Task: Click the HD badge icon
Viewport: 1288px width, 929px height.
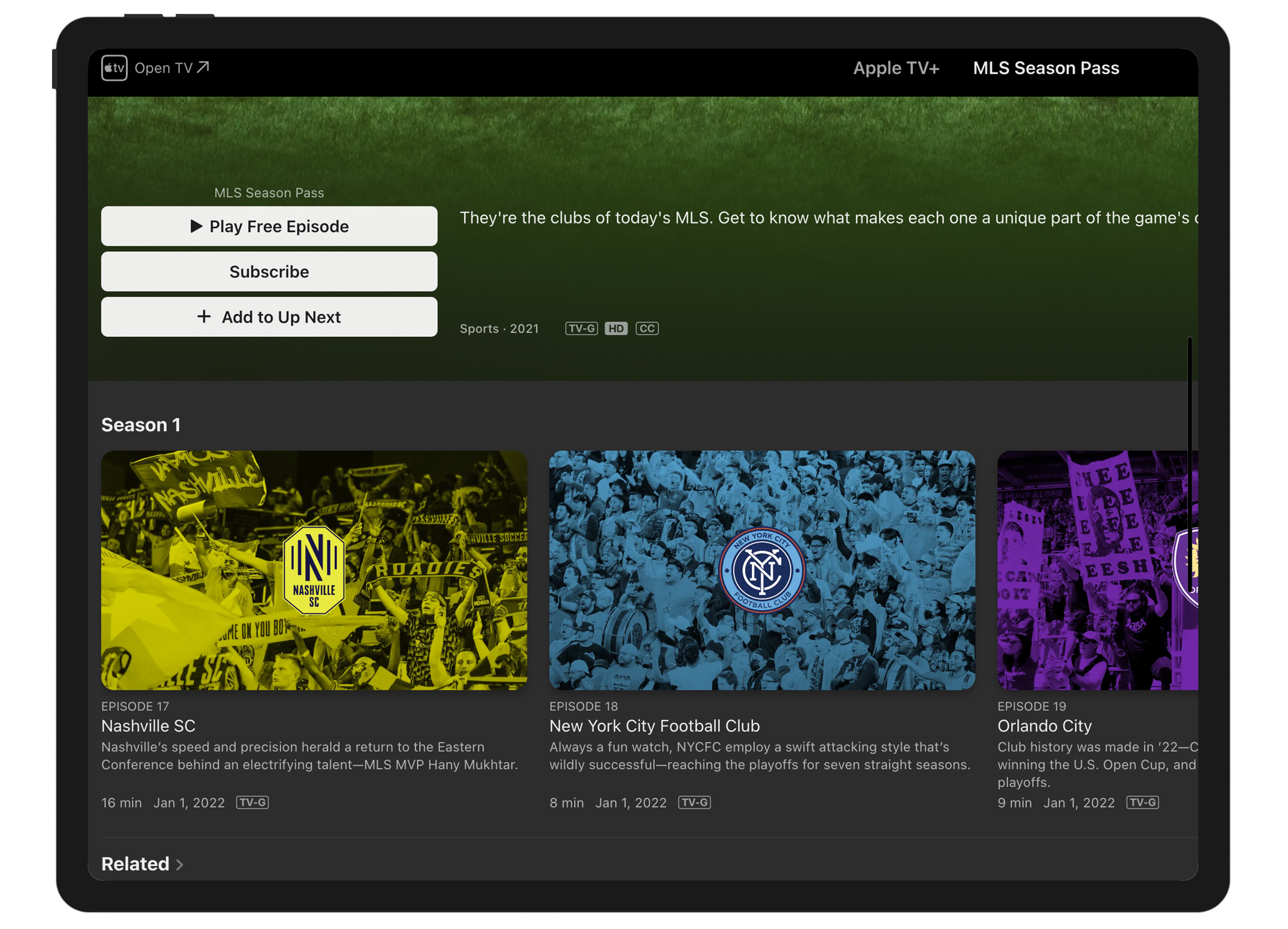Action: click(616, 329)
